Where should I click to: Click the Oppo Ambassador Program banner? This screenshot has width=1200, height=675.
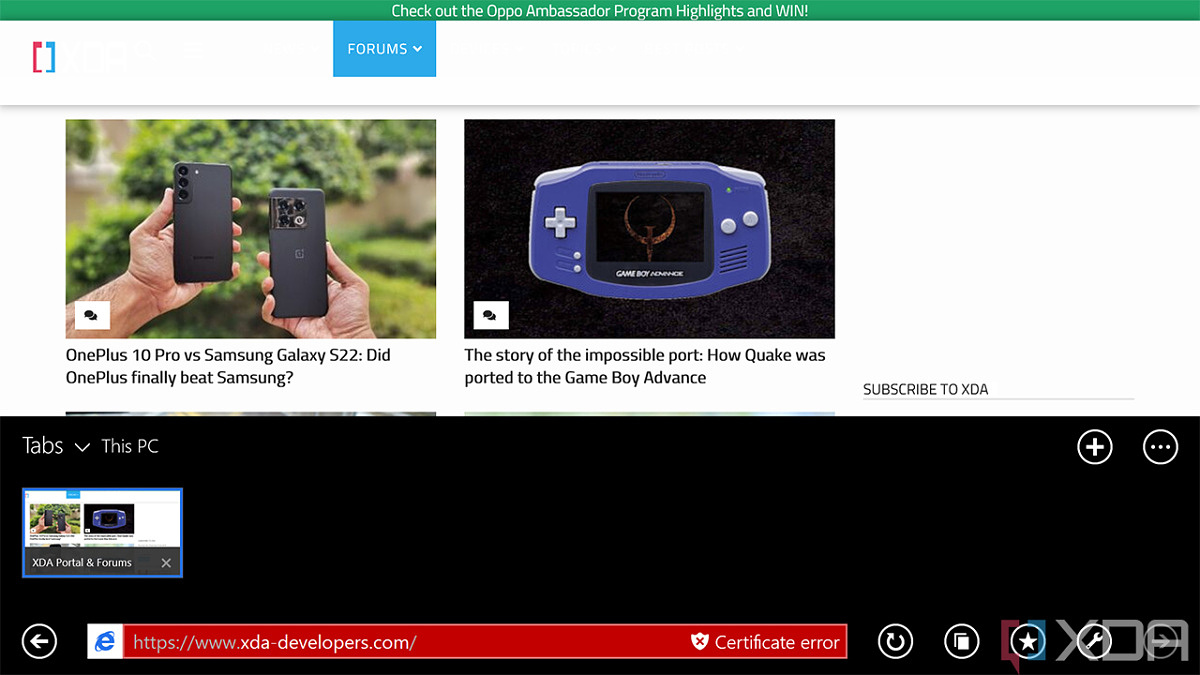coord(599,11)
